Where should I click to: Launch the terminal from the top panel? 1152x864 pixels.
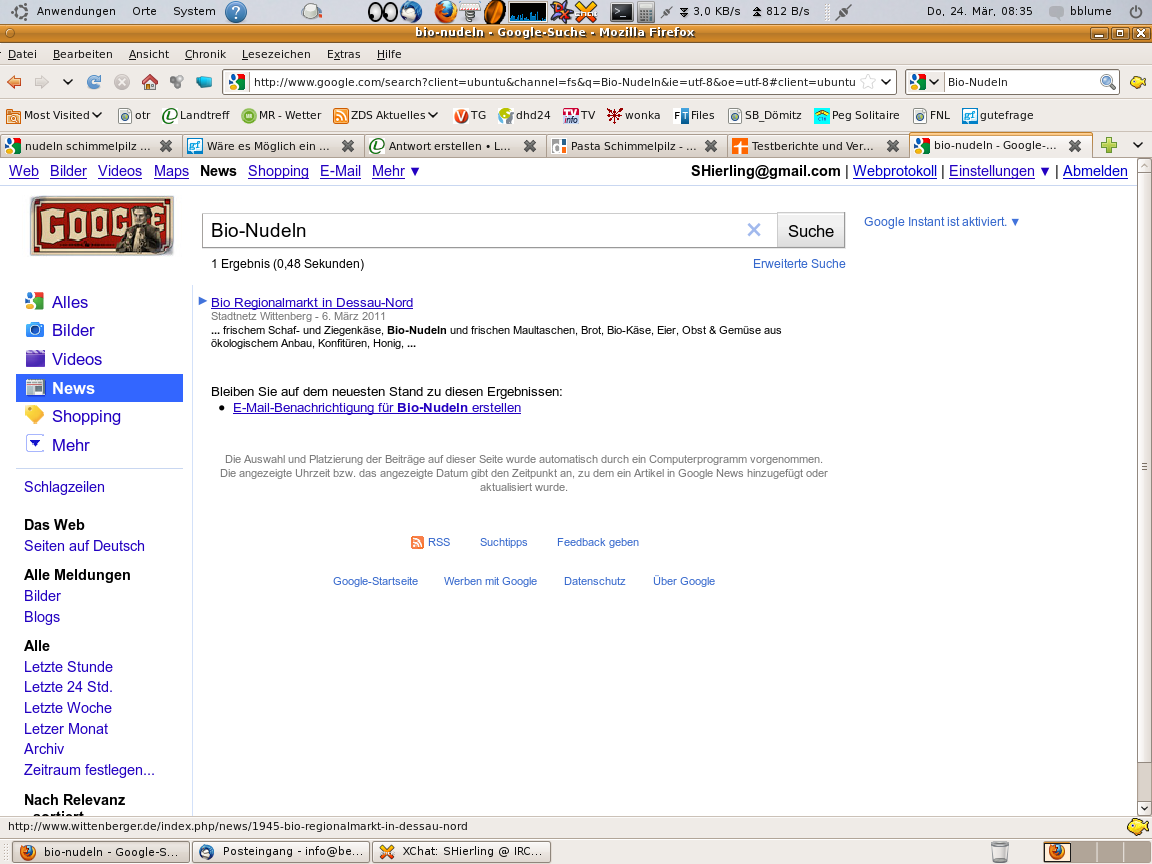621,12
